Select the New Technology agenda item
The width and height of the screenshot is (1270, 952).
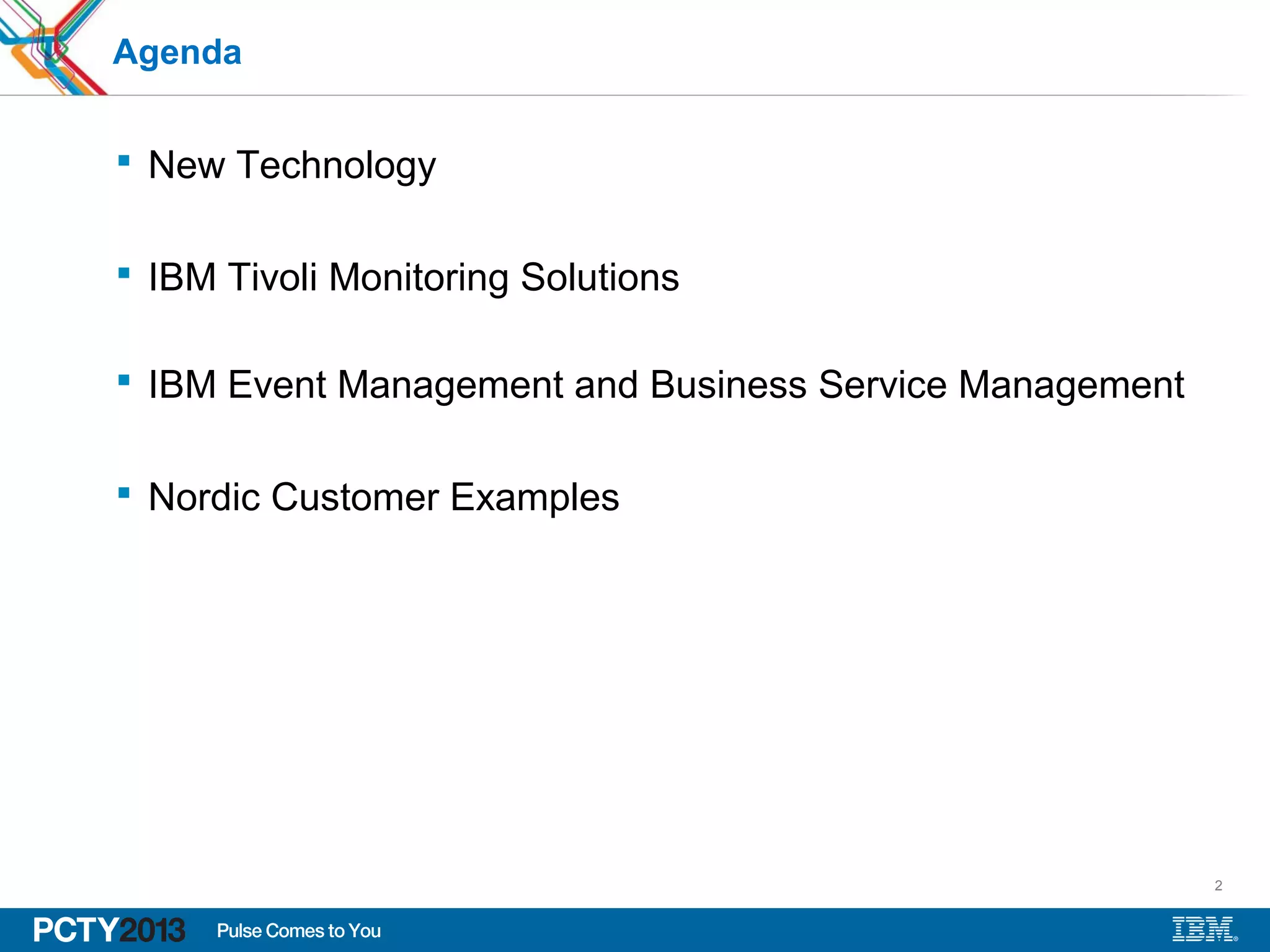292,165
